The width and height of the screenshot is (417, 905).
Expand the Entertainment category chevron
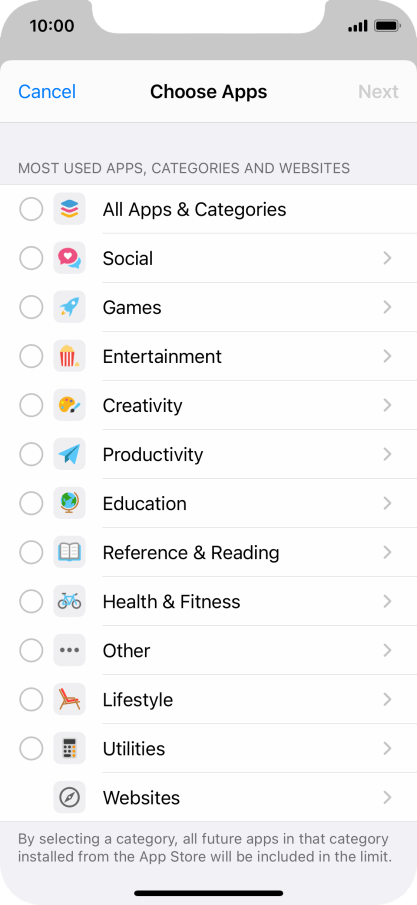(x=388, y=356)
